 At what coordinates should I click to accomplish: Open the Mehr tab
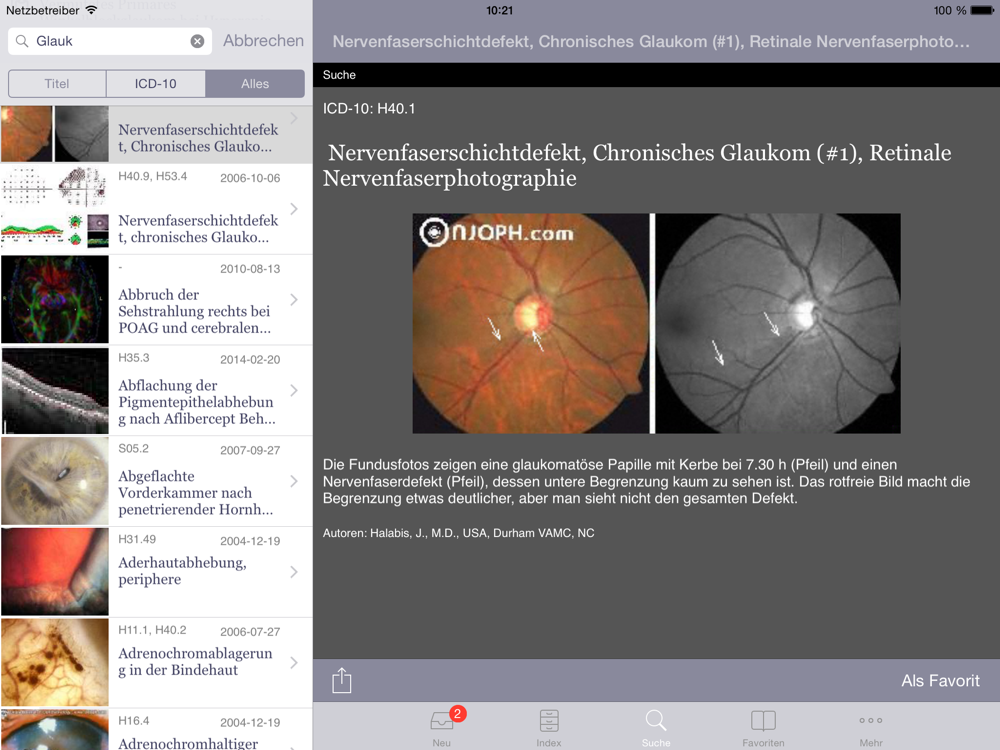tap(871, 728)
